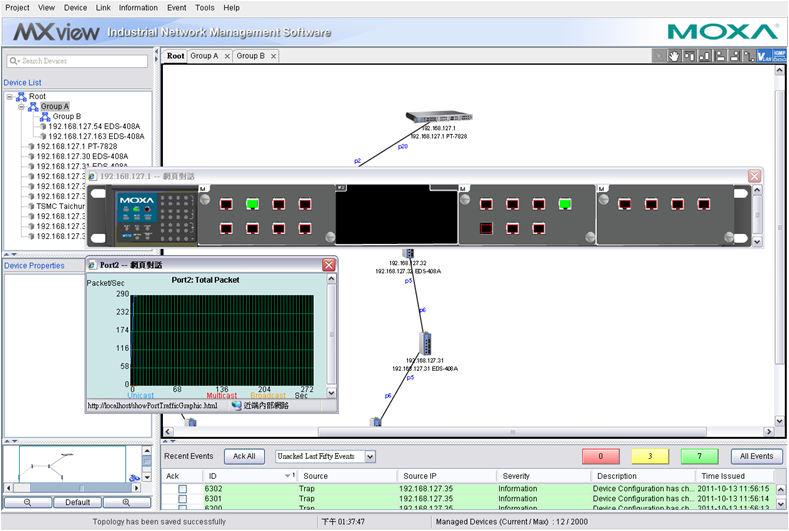Switch to the Root tab
The height and width of the screenshot is (531, 789).
point(175,56)
